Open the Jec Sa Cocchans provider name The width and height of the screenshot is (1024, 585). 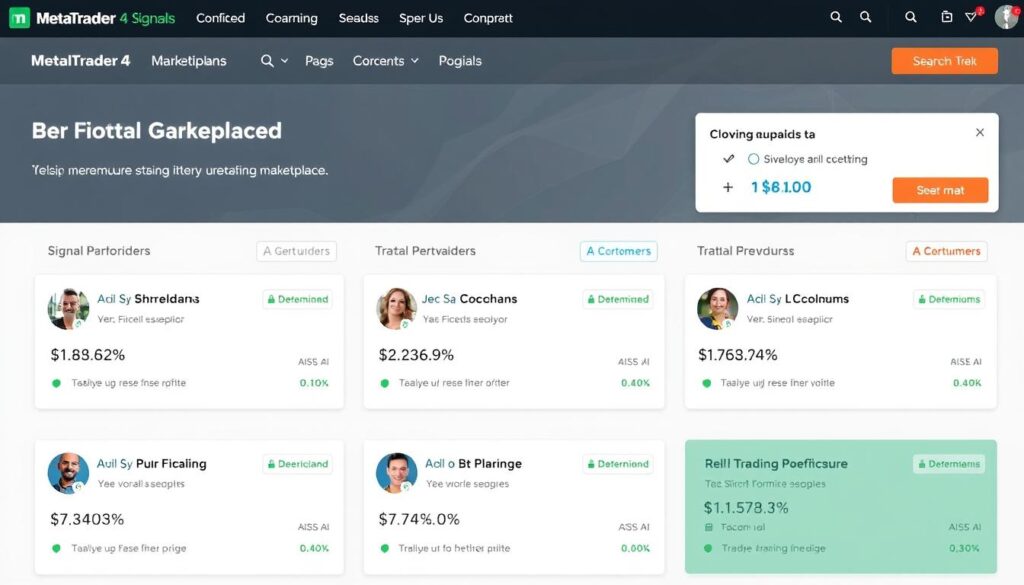pyautogui.click(x=469, y=299)
